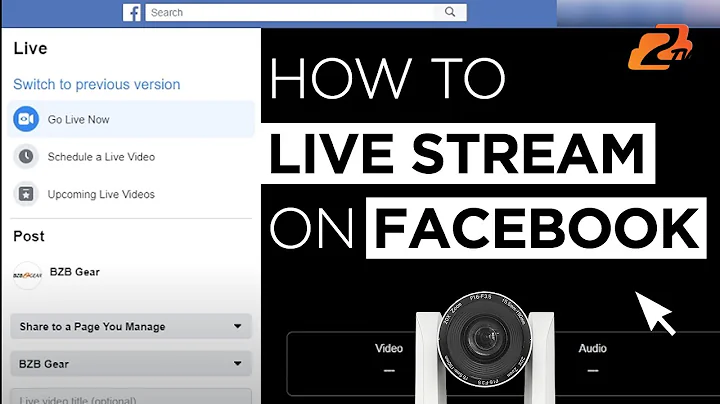Click the Live video title field

click(131, 397)
